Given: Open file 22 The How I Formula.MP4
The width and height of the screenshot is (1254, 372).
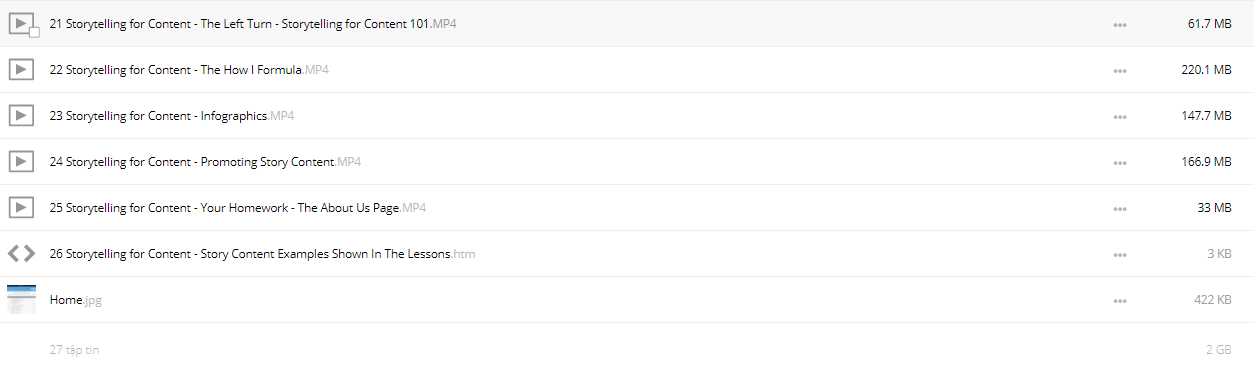Looking at the screenshot, I should pos(189,70).
